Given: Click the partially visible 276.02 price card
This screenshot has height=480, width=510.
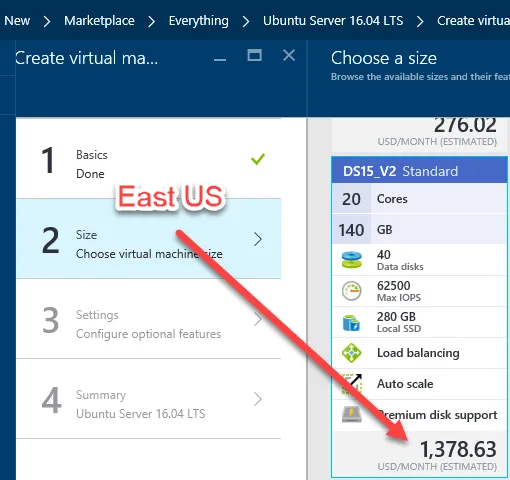Looking at the screenshot, I should coord(419,134).
